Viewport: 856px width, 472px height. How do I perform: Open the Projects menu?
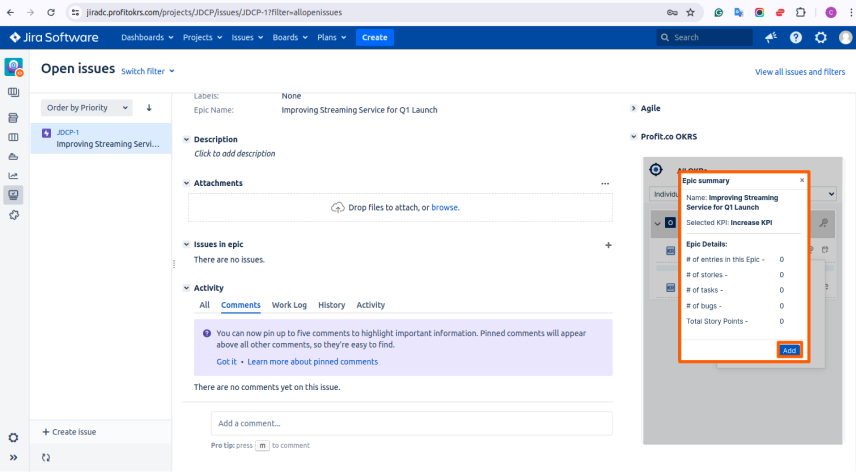[x=202, y=37]
